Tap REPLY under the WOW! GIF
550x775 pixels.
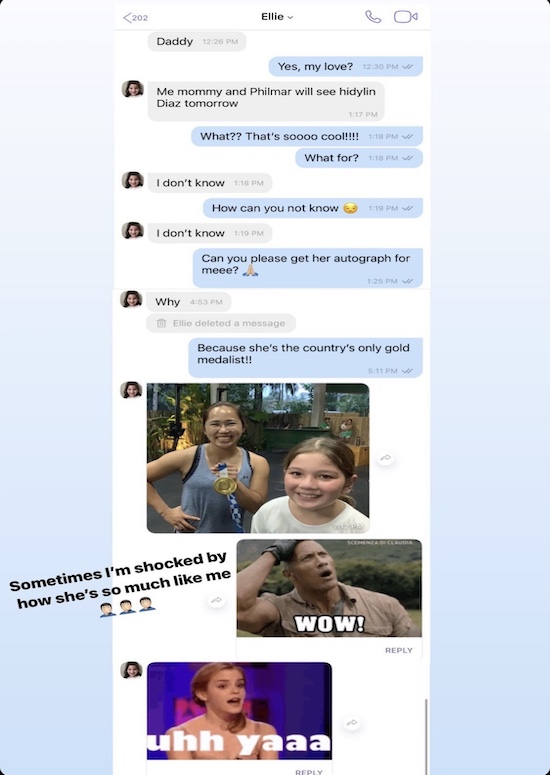click(398, 650)
